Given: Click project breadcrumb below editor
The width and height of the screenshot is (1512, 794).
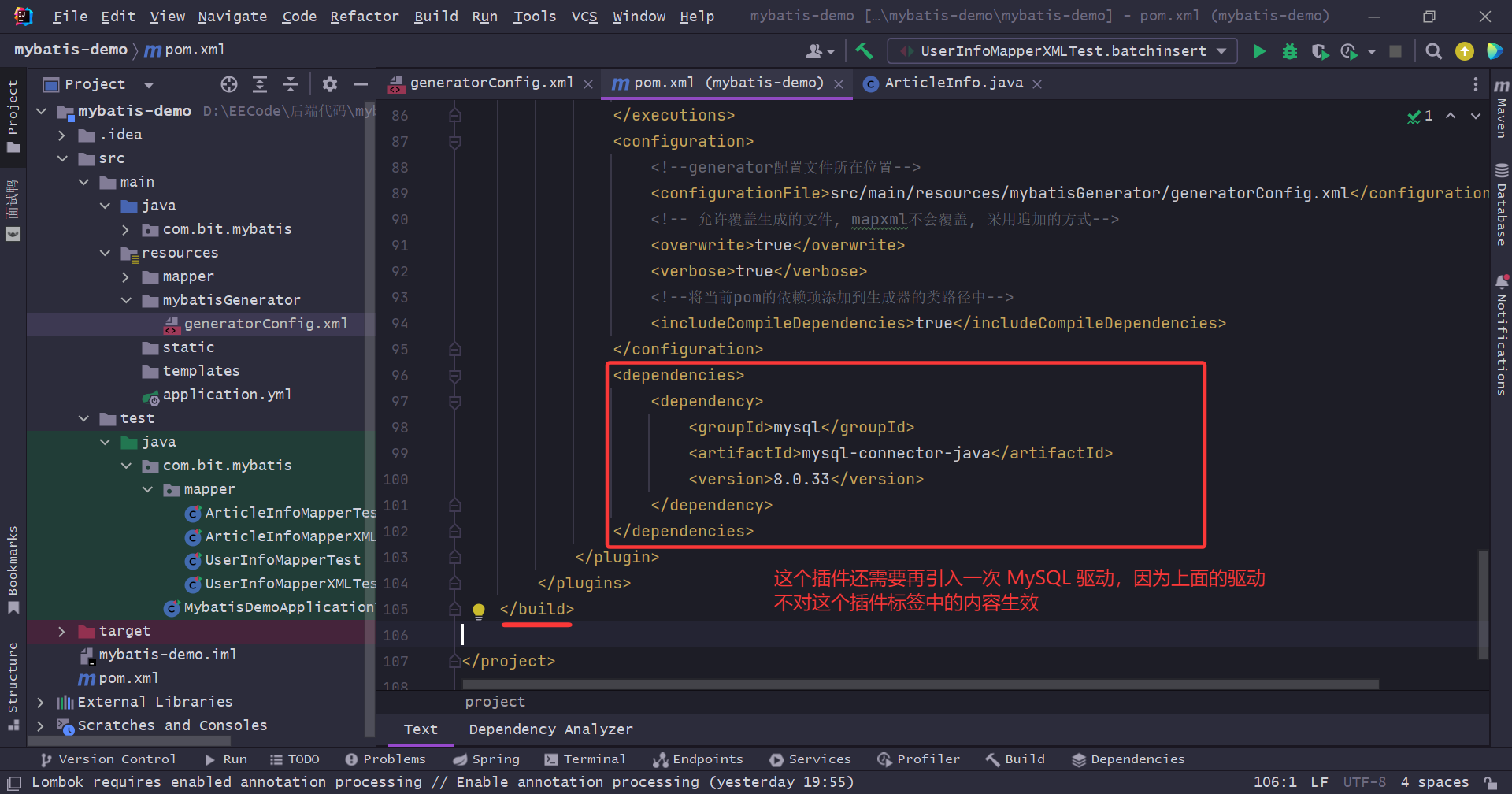Looking at the screenshot, I should coord(495,703).
